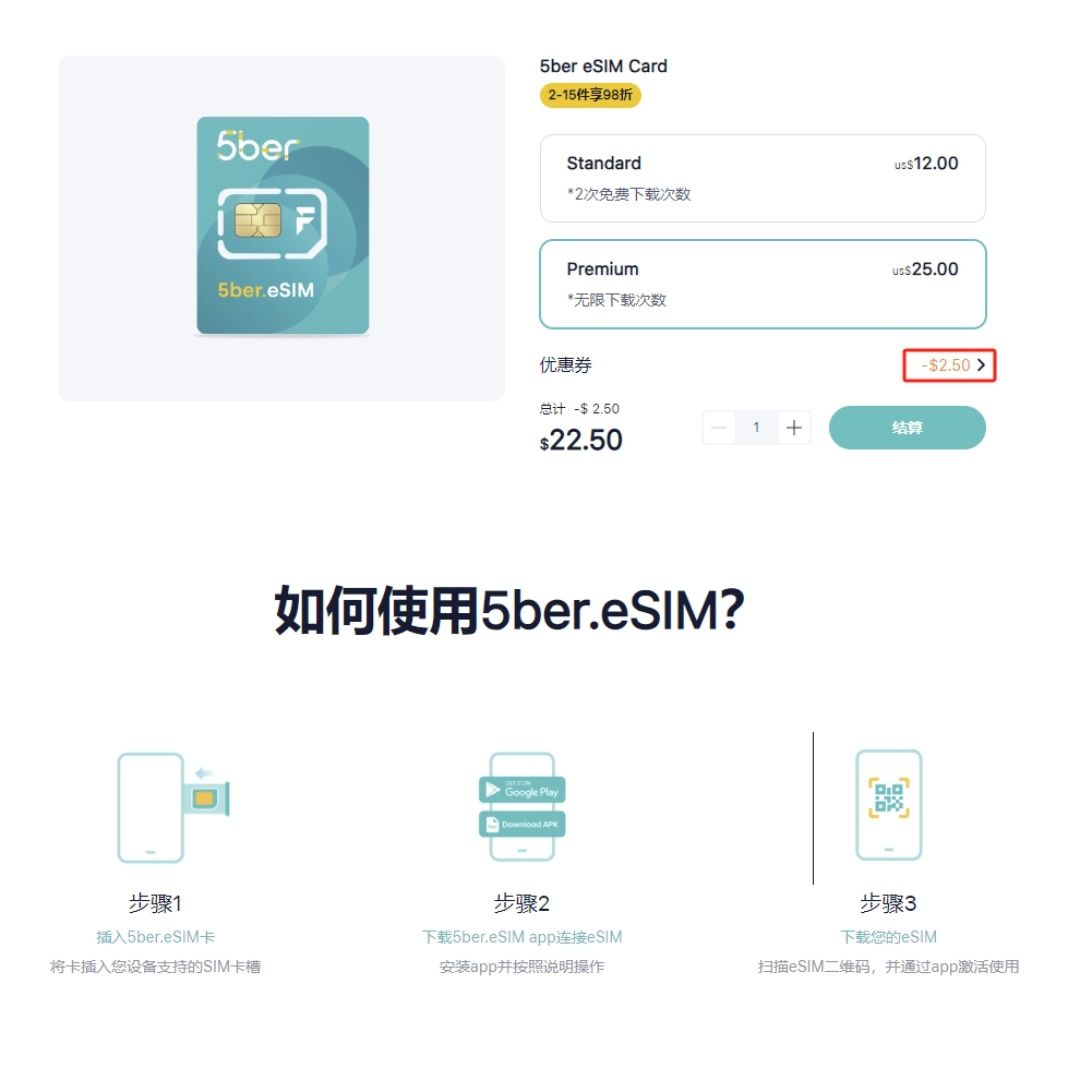
Task: Click the 结算 checkout button
Action: [907, 428]
